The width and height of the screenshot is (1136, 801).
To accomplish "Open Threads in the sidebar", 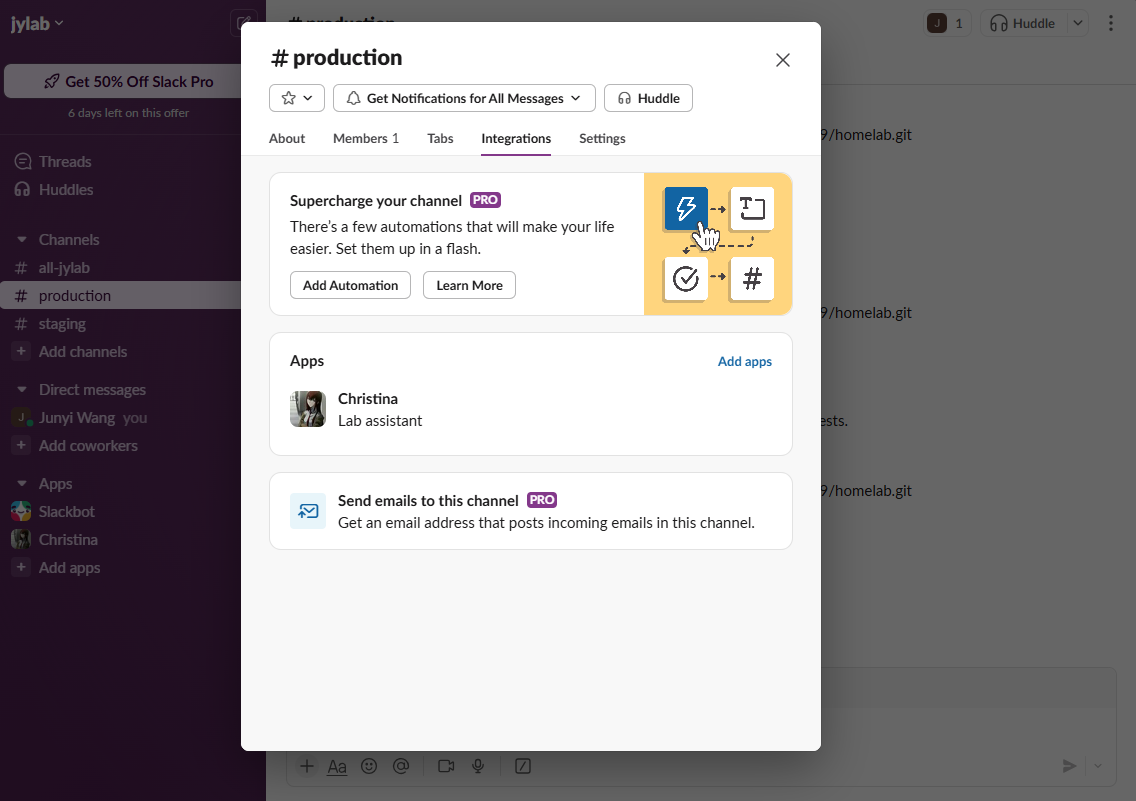I will point(65,162).
